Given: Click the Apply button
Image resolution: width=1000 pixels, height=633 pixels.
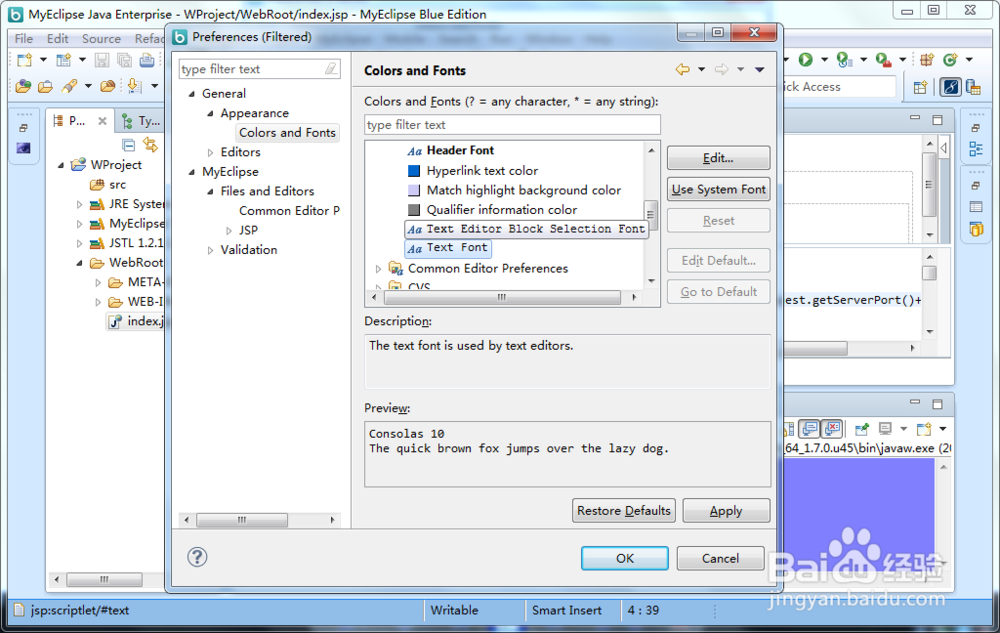Looking at the screenshot, I should [726, 511].
